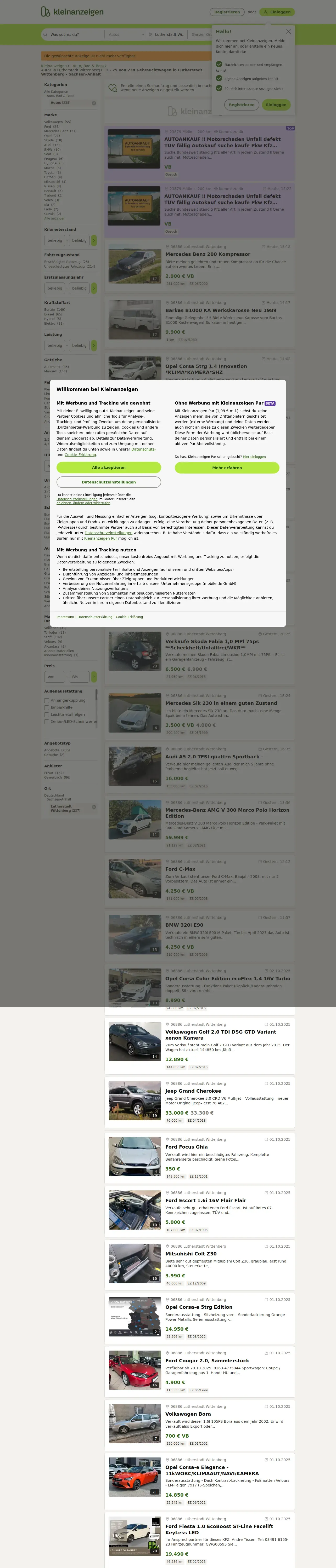
Task: Click the Suchauftrag heart-search icon
Action: coord(112,88)
